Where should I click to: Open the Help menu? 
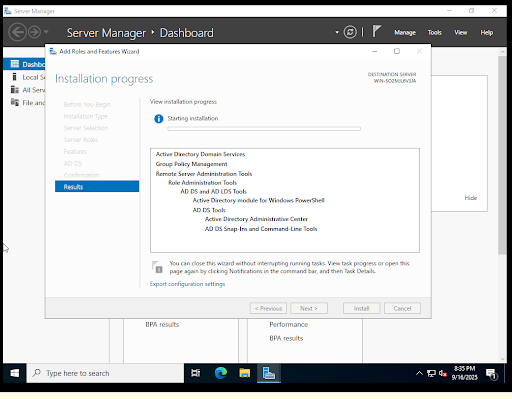(x=487, y=32)
